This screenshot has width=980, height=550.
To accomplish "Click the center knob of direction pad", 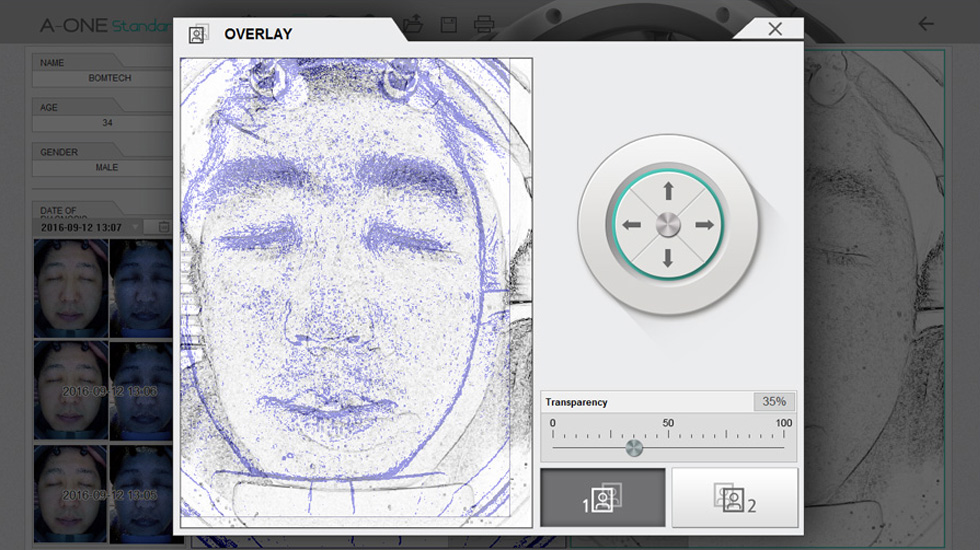I will [x=668, y=225].
